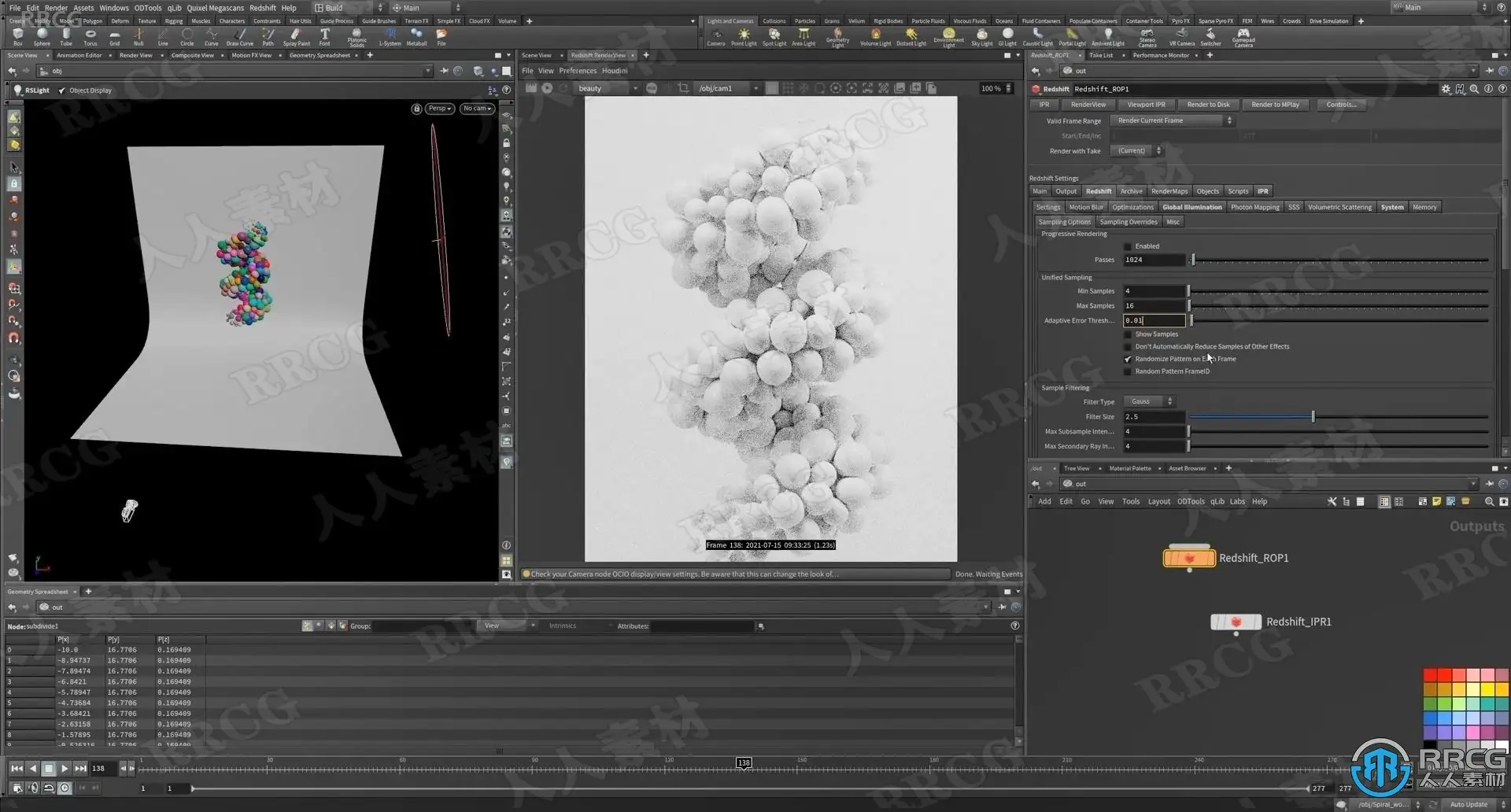Create a Point Light from the shelf
Screen dimensions: 1511x812
point(744,37)
